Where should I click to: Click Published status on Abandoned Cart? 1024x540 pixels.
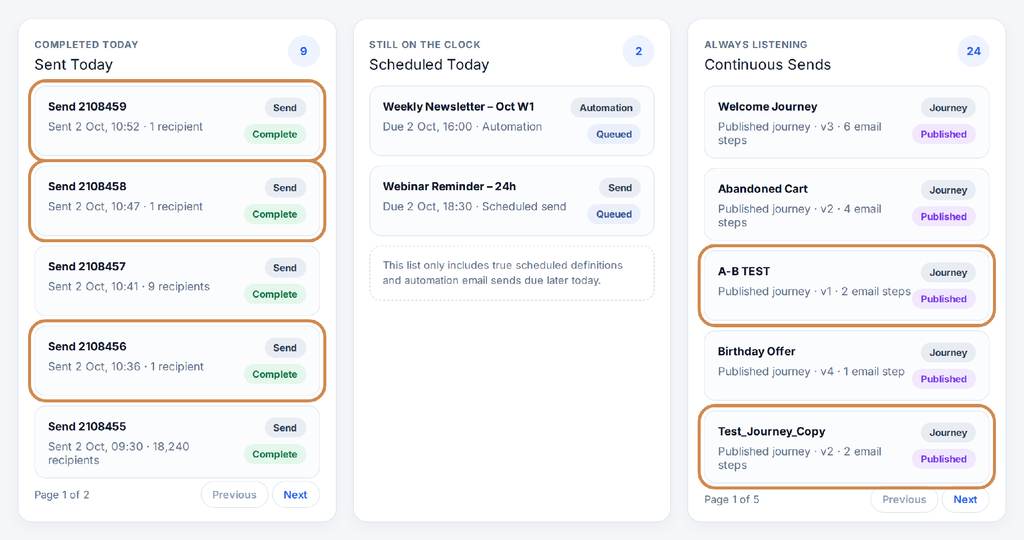(944, 217)
